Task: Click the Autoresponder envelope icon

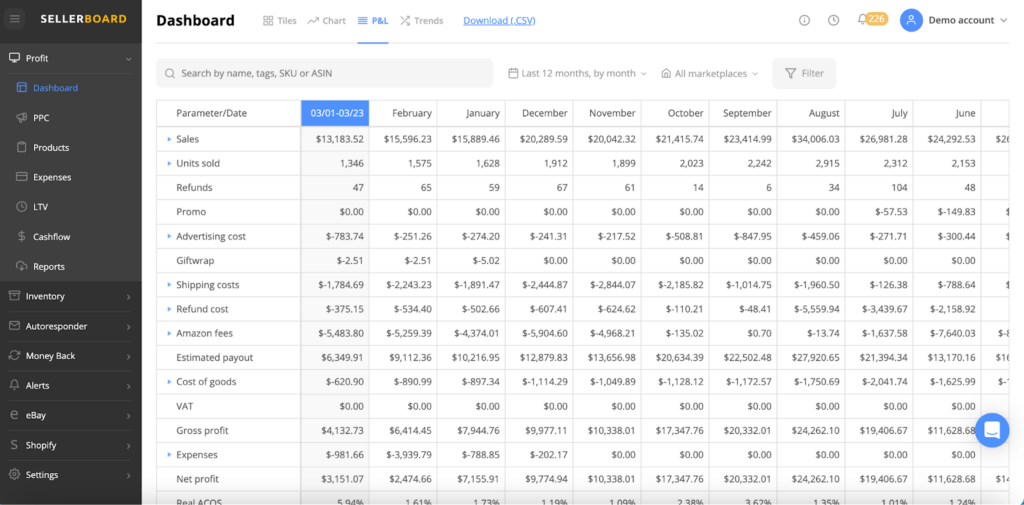Action: [14, 326]
